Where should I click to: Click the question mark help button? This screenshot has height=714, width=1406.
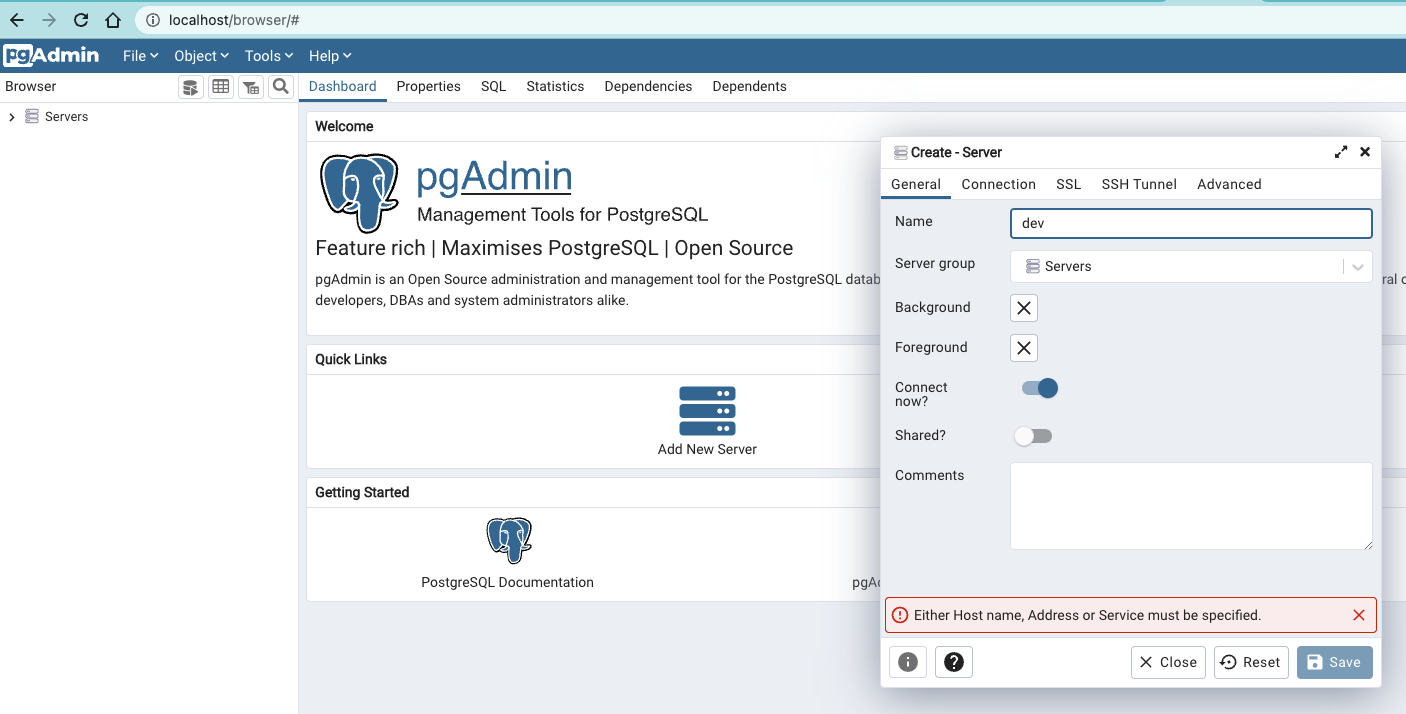coord(954,662)
